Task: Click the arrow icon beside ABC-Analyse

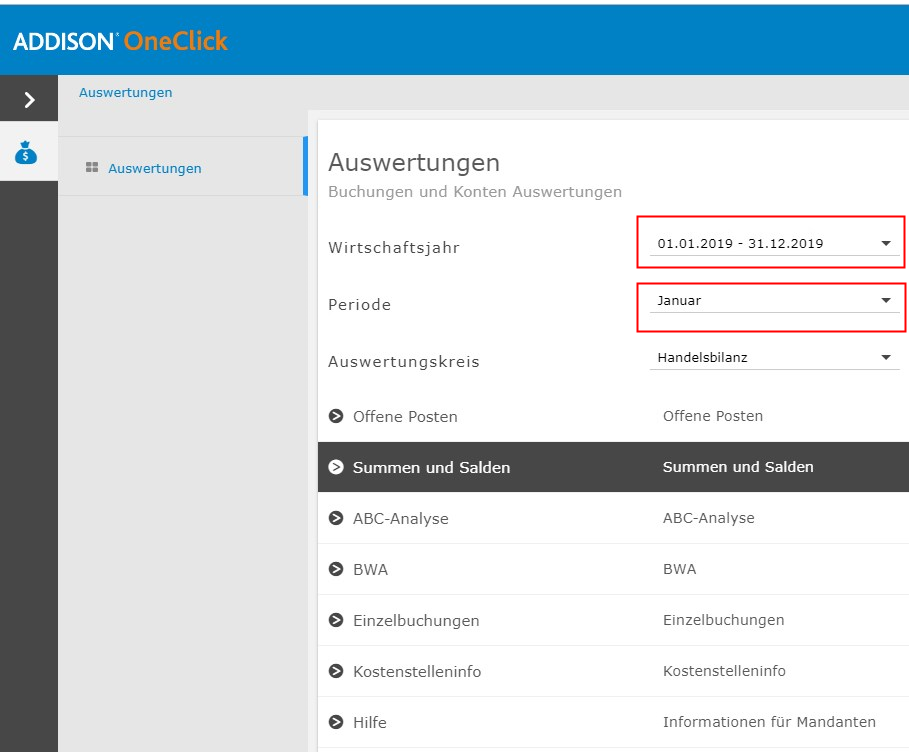Action: 336,518
